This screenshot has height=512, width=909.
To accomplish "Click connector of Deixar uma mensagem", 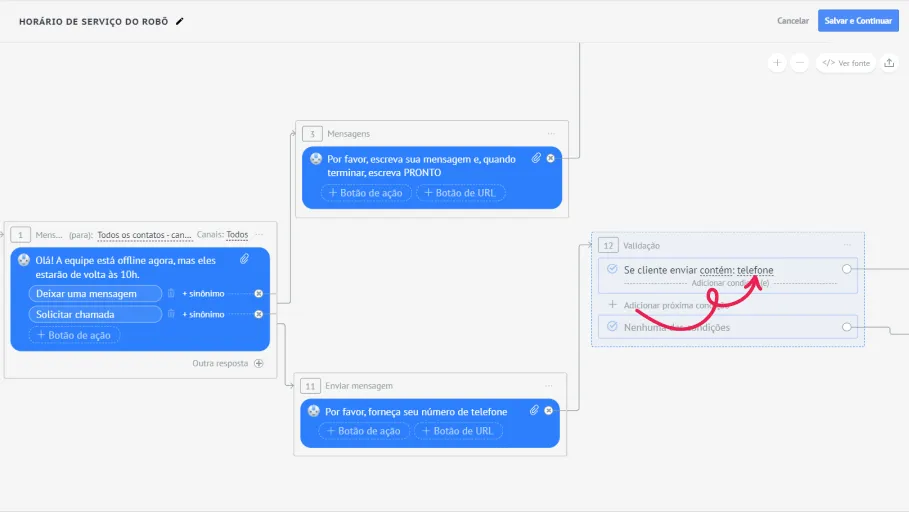I will 259,293.
